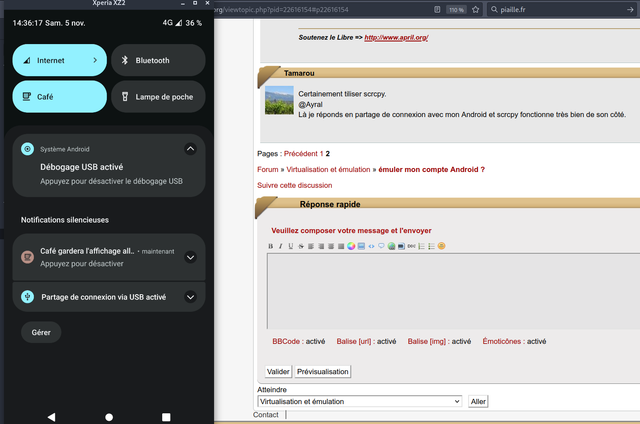Screen dimensions: 640x424
Task: Click the blue heading icon in reply toolbar
Action: click(361, 246)
